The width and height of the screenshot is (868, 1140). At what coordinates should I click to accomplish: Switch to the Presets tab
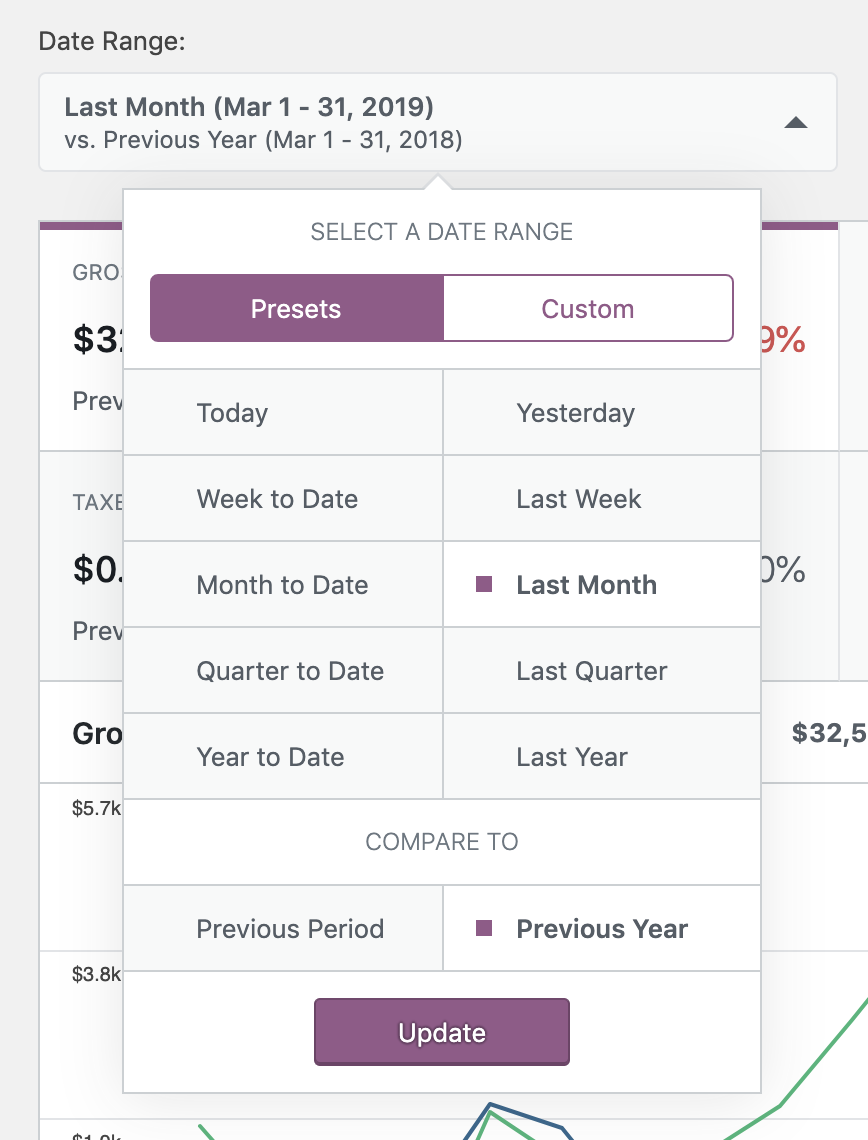[296, 308]
